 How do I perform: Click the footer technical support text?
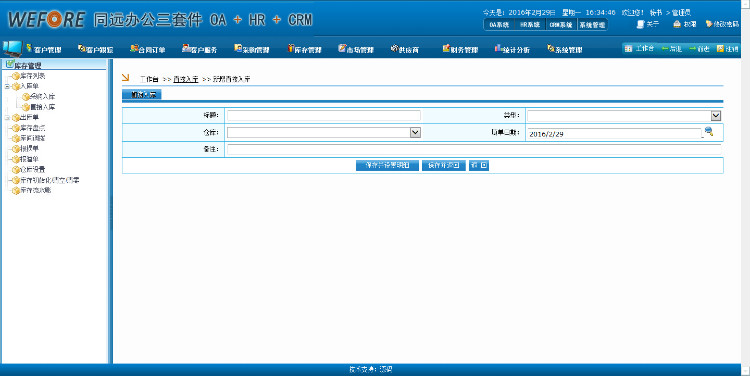[371, 369]
